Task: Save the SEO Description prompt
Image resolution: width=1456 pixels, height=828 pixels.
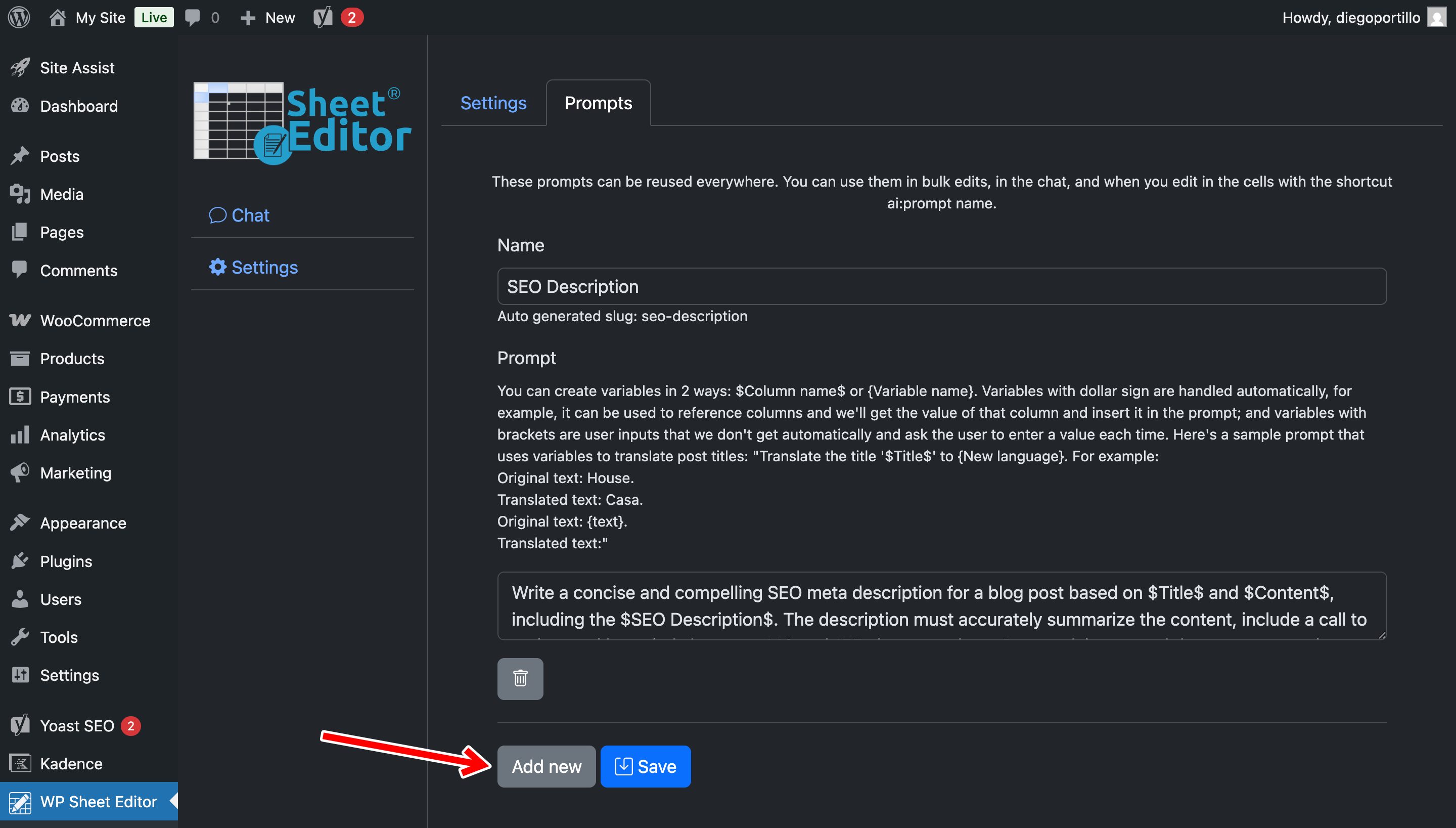Action: pos(645,766)
